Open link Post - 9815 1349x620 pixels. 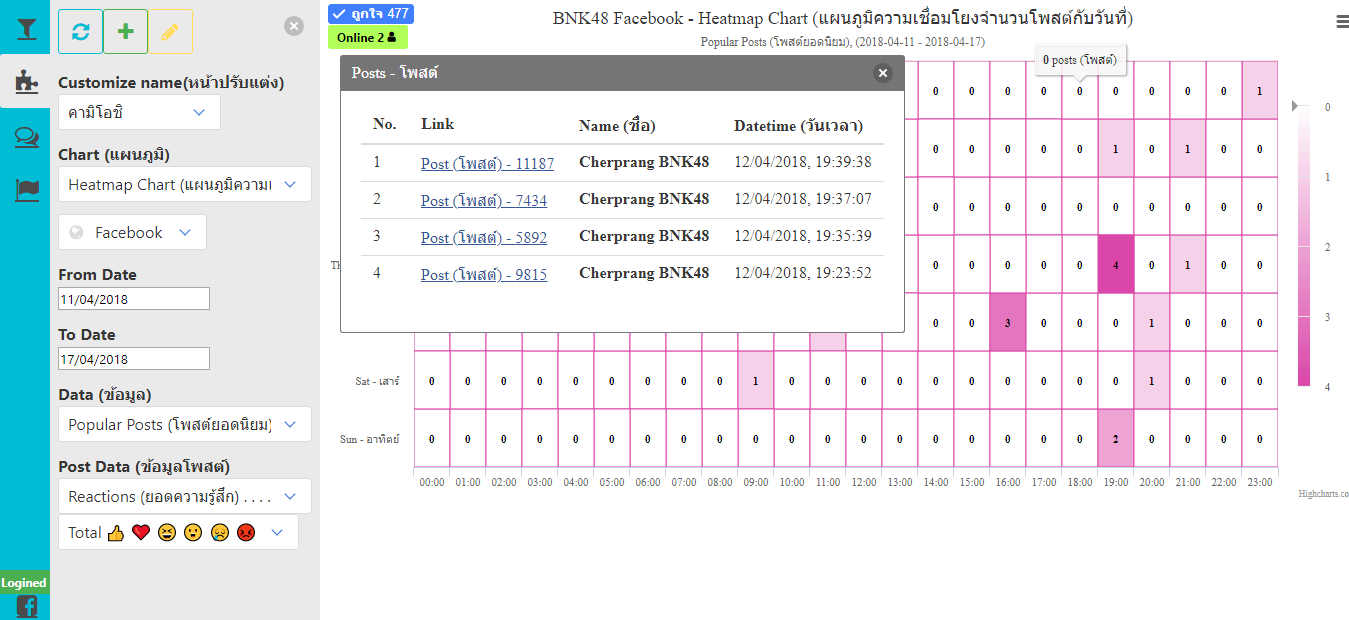click(484, 274)
